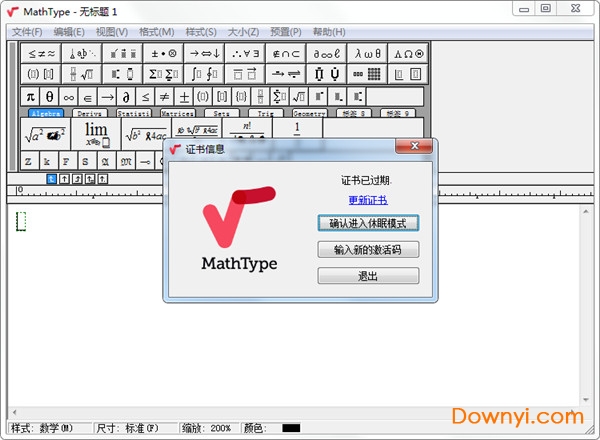This screenshot has width=600, height=440.
Task: Click the 更新证书 link
Action: 368,200
